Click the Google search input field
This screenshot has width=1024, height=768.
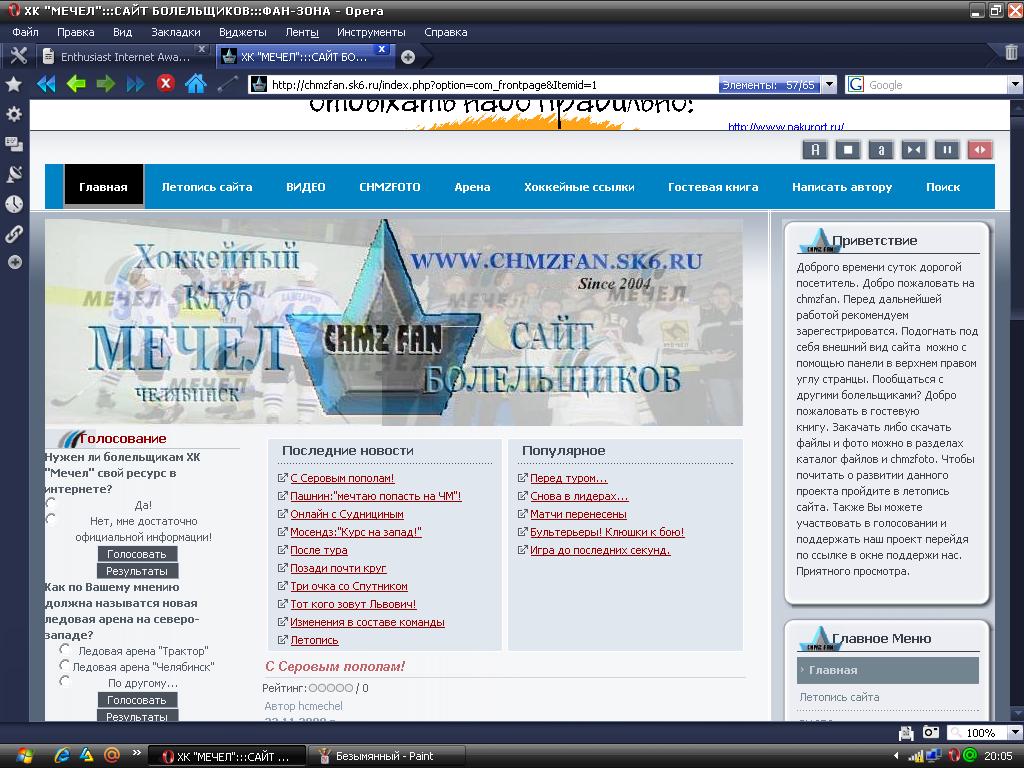coord(936,85)
